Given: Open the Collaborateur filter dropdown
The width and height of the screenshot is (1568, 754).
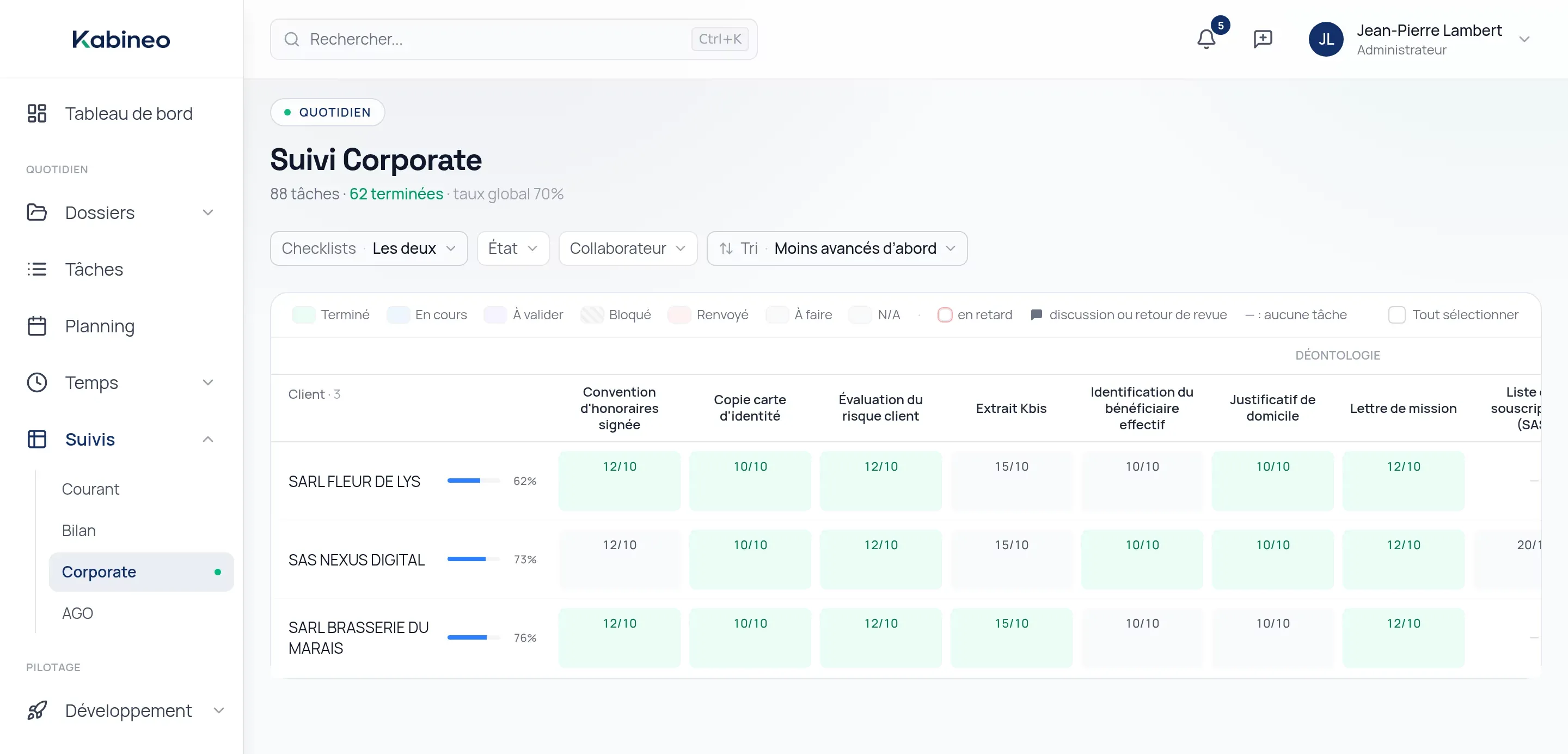Looking at the screenshot, I should pos(627,248).
